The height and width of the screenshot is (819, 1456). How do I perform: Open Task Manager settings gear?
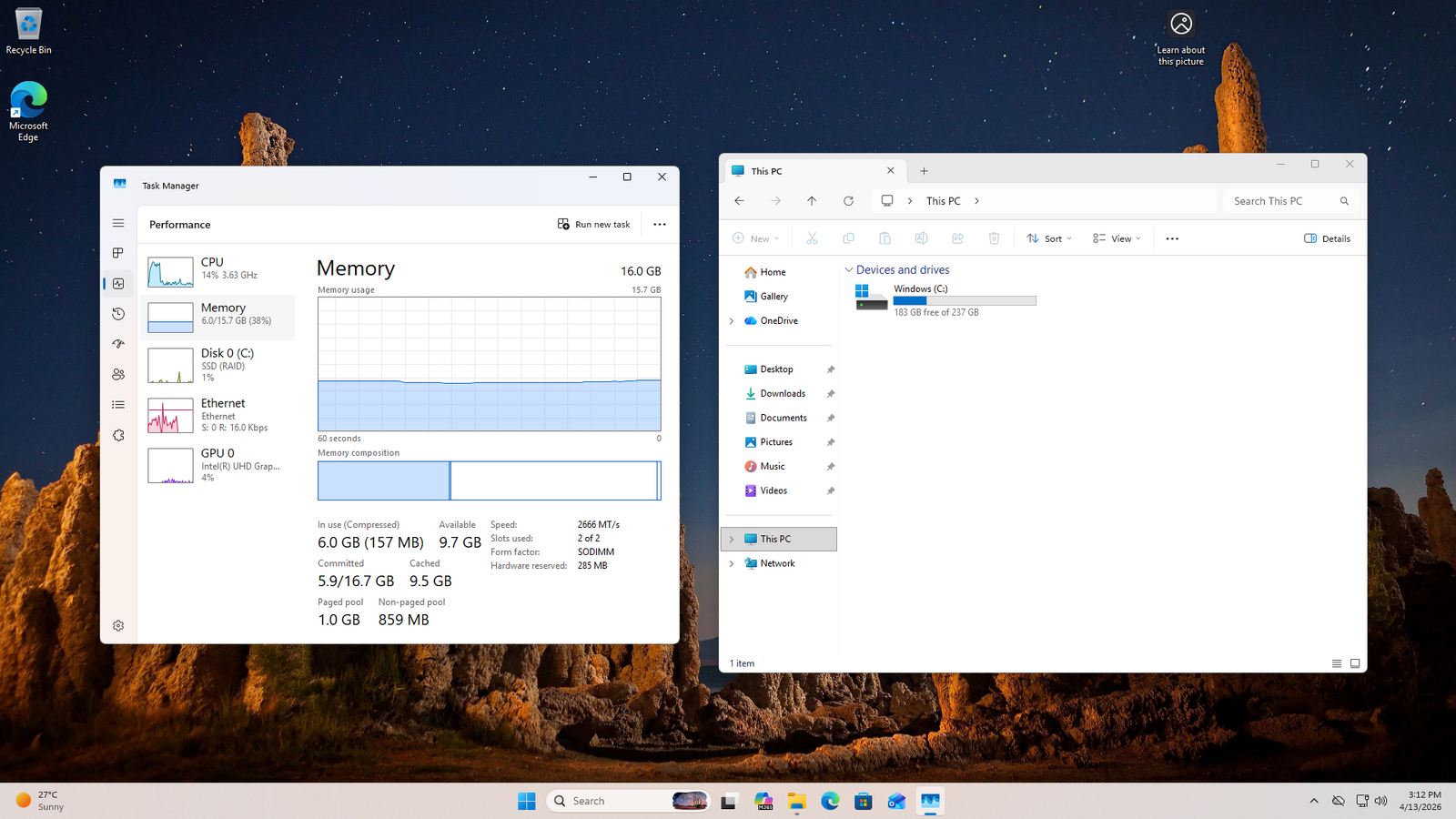pos(118,625)
